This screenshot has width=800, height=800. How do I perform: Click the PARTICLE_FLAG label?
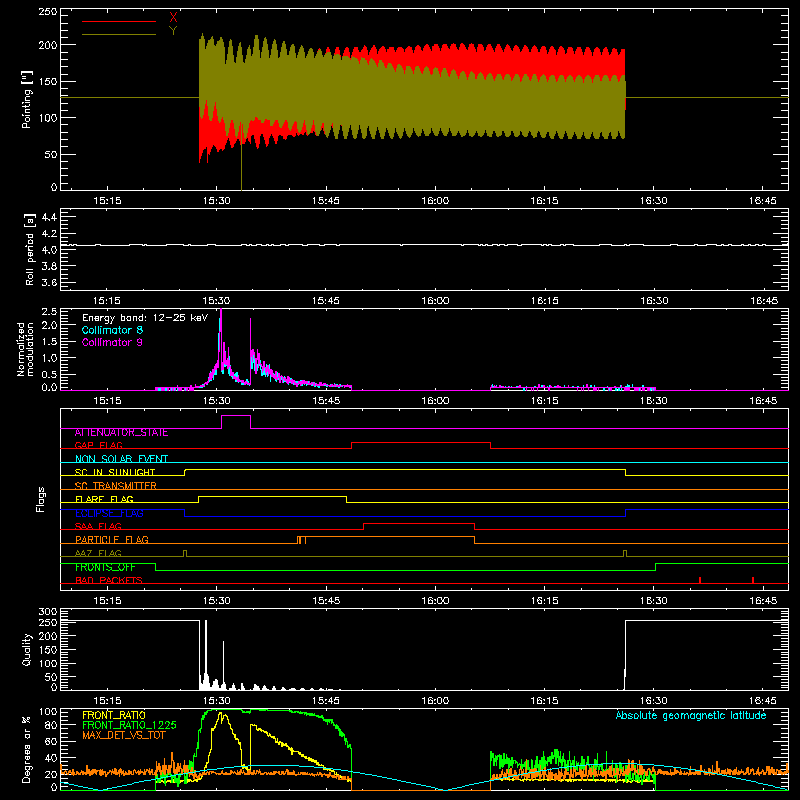click(111, 540)
